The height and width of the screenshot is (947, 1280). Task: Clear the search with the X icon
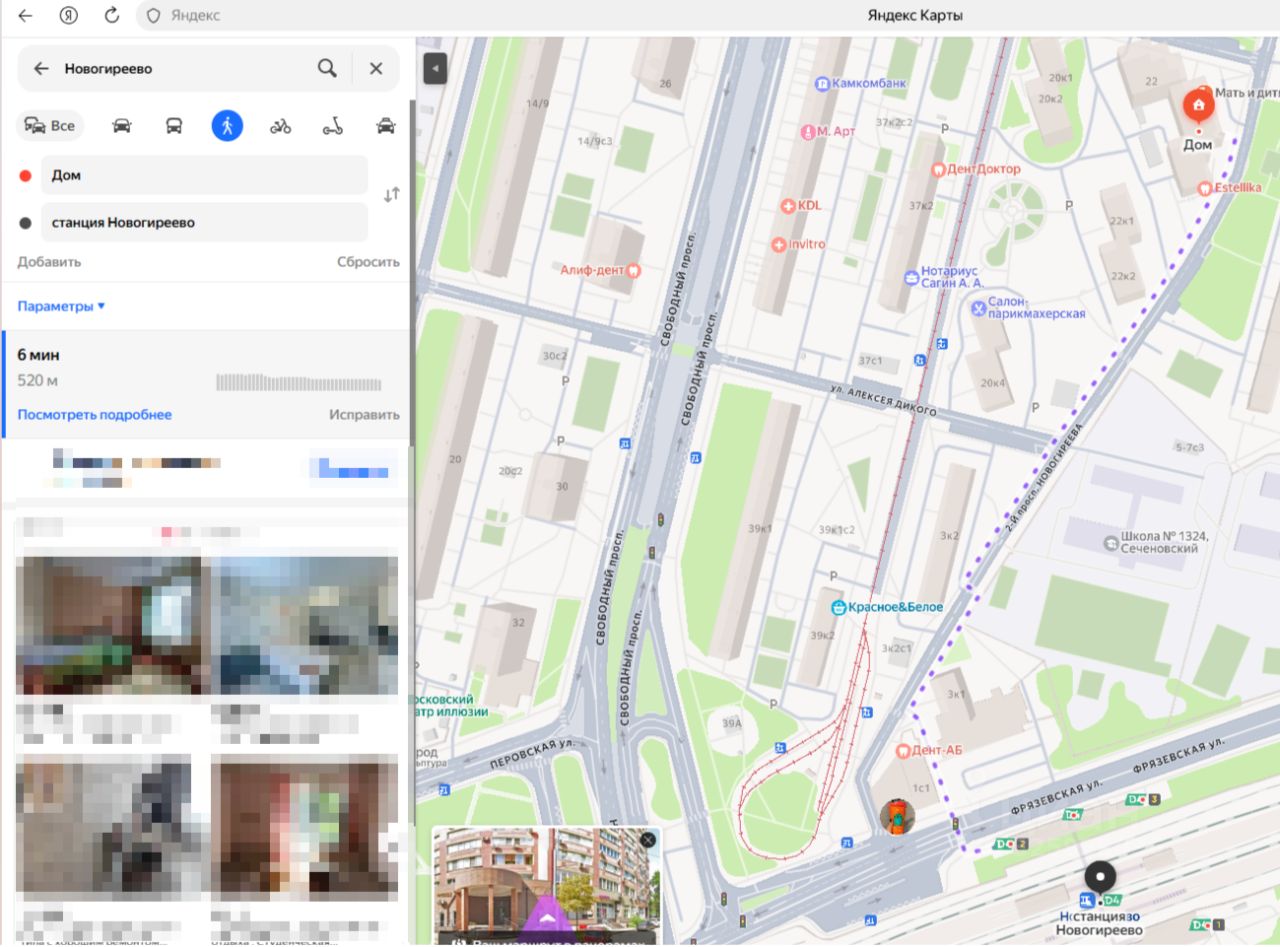[x=376, y=69]
